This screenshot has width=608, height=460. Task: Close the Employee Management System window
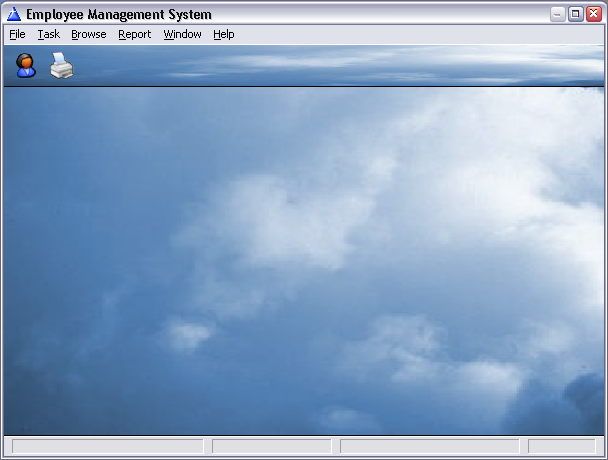[594, 14]
